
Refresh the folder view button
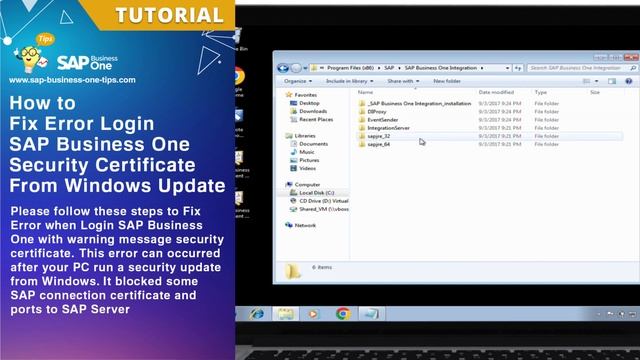click(518, 68)
